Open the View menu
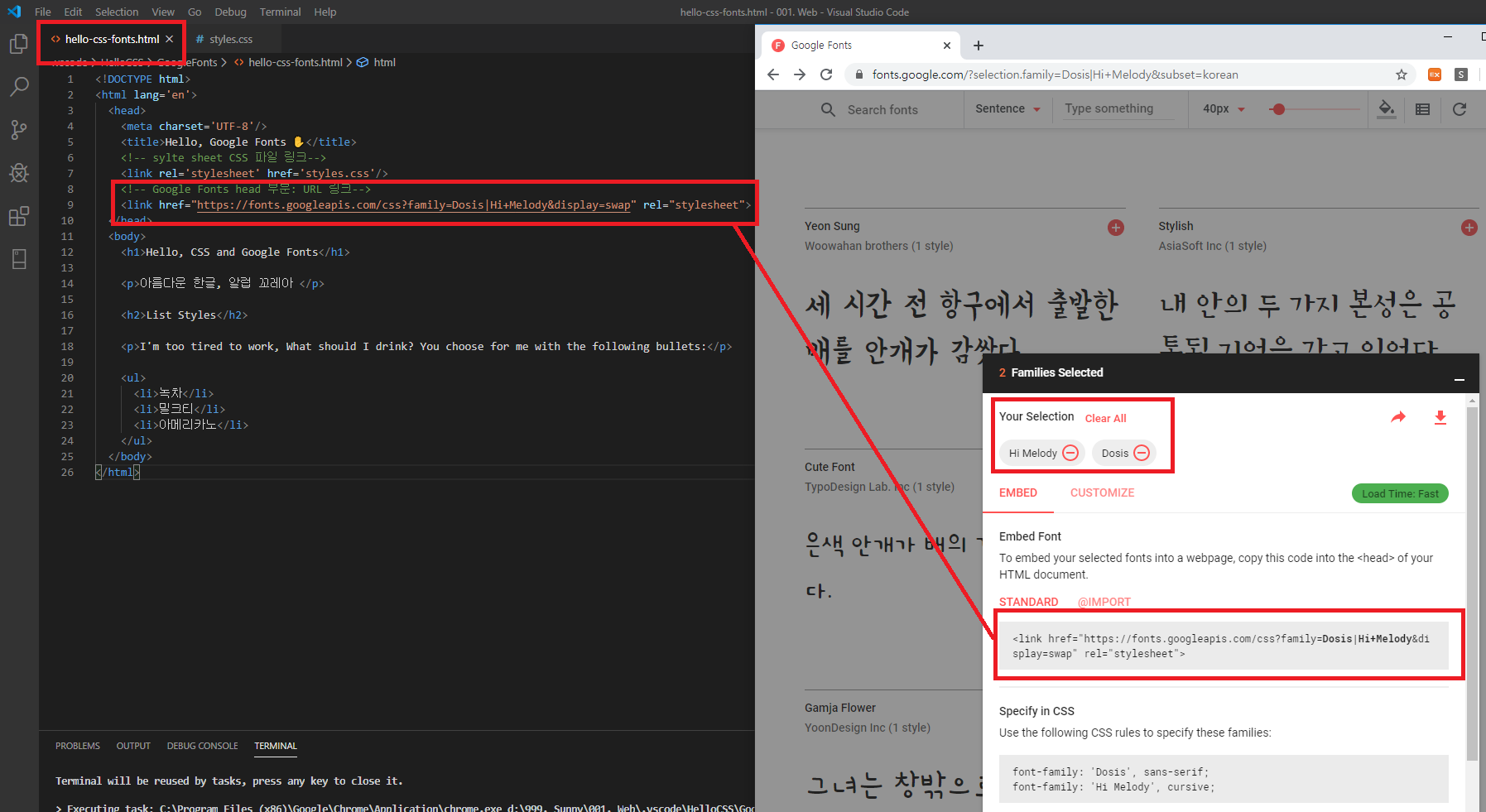The height and width of the screenshot is (812, 1486). pos(163,12)
